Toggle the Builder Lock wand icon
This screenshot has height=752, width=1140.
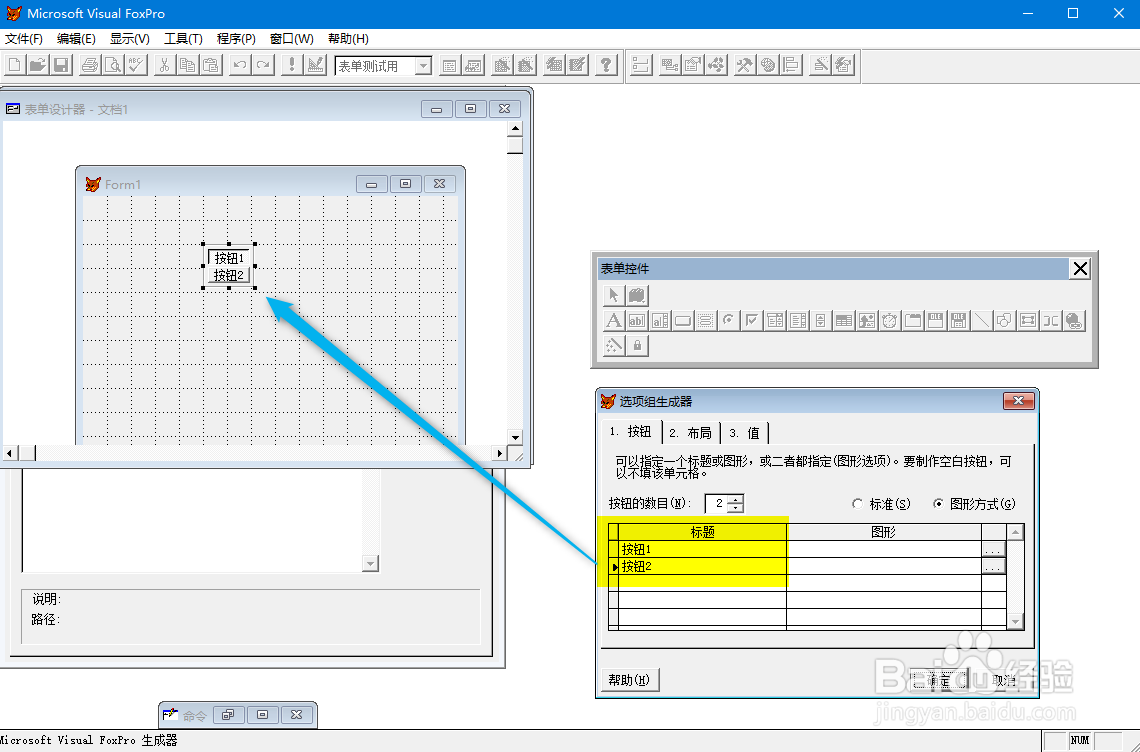(614, 345)
